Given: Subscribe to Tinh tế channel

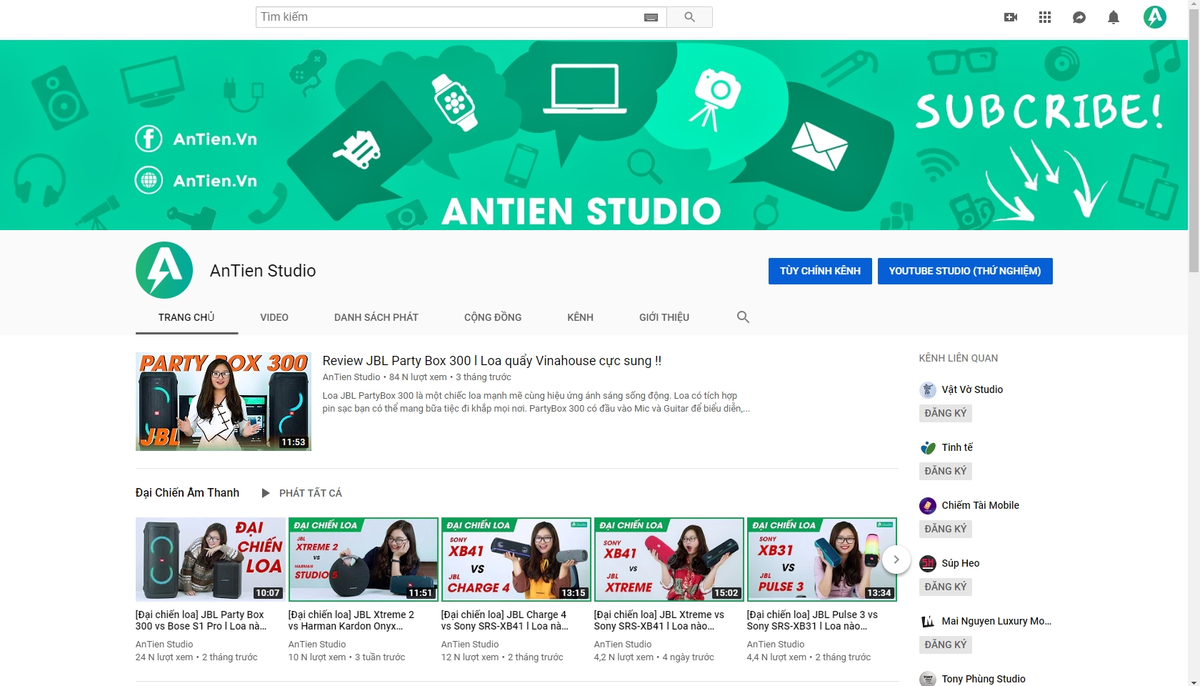Looking at the screenshot, I should 945,471.
